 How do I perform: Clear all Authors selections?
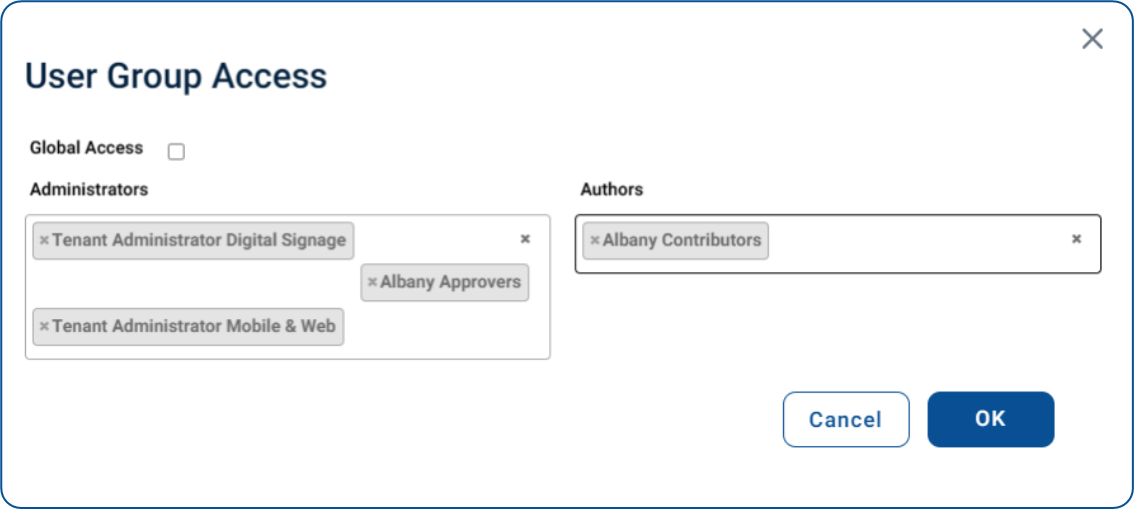[x=1076, y=239]
